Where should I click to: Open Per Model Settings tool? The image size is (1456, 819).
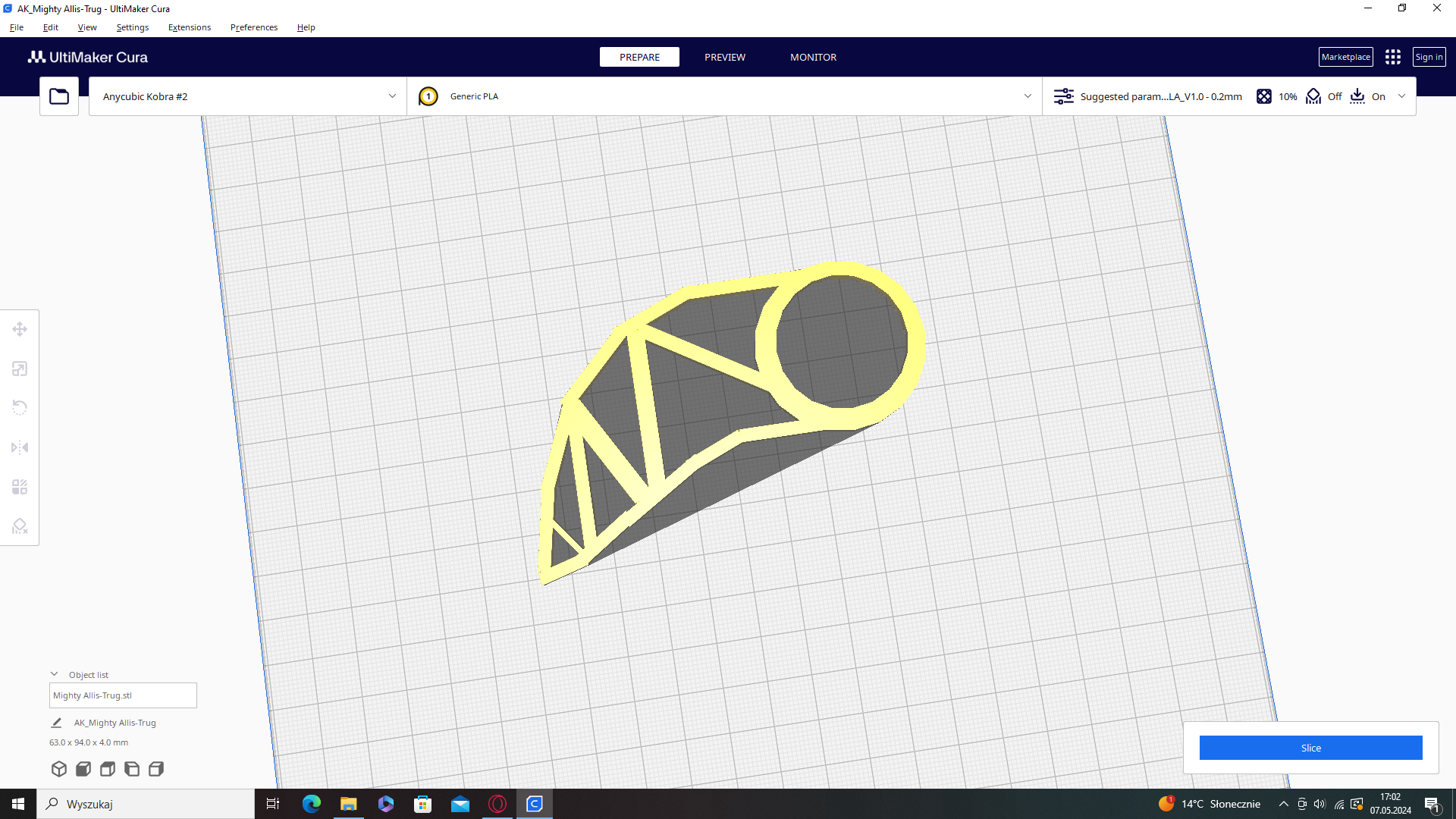[x=19, y=486]
